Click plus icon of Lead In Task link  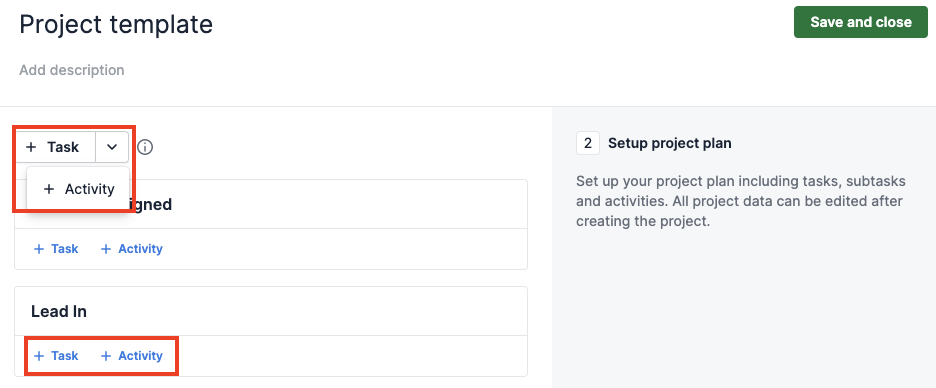[39, 356]
